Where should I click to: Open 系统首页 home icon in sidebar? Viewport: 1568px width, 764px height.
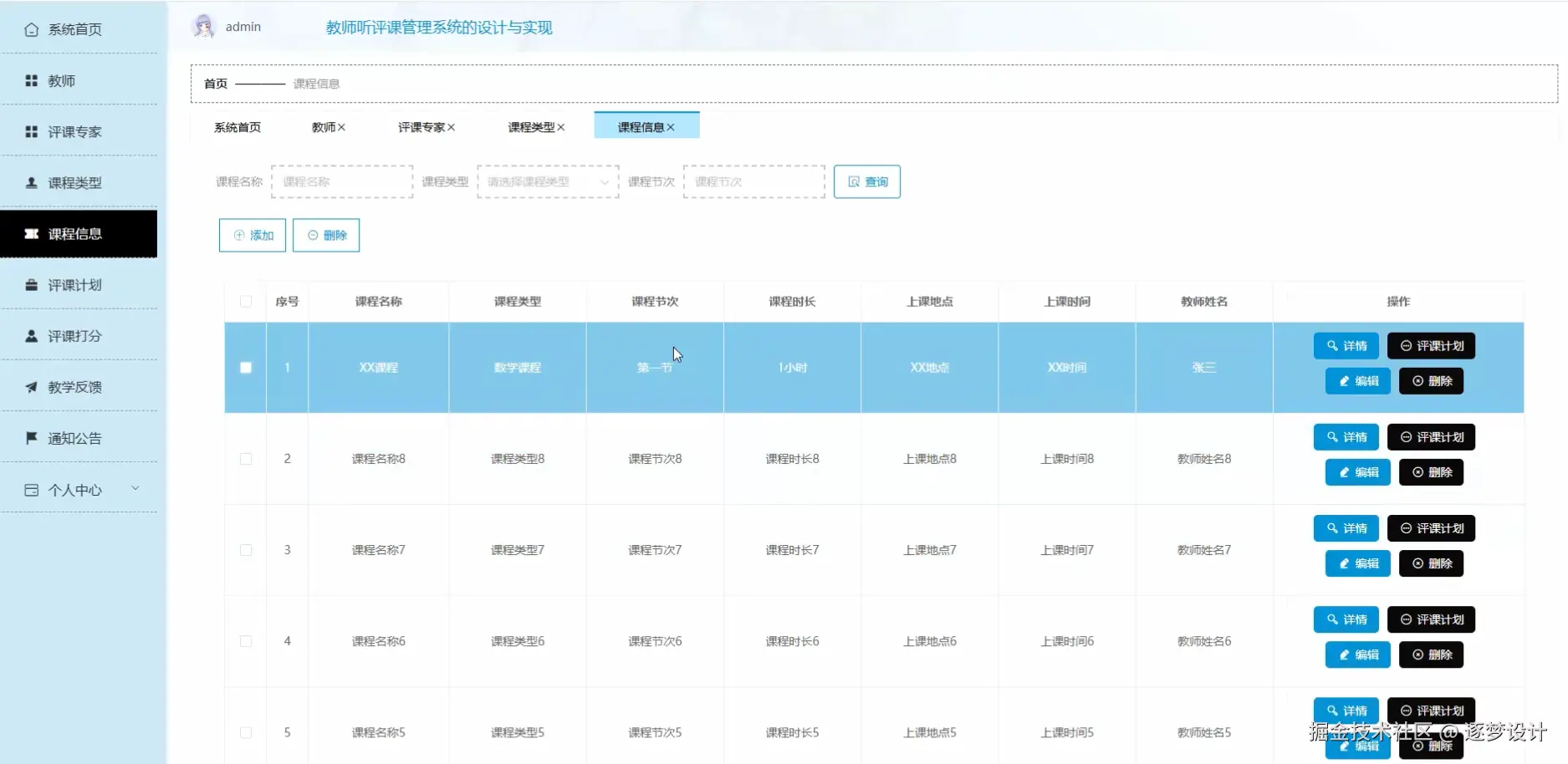pyautogui.click(x=31, y=29)
